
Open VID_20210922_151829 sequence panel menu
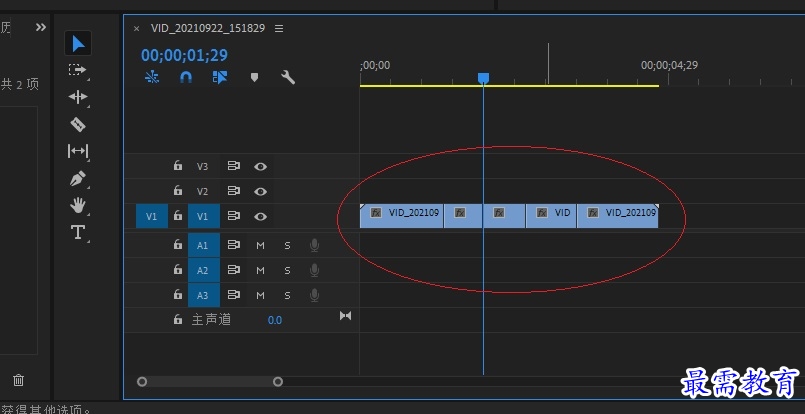279,29
